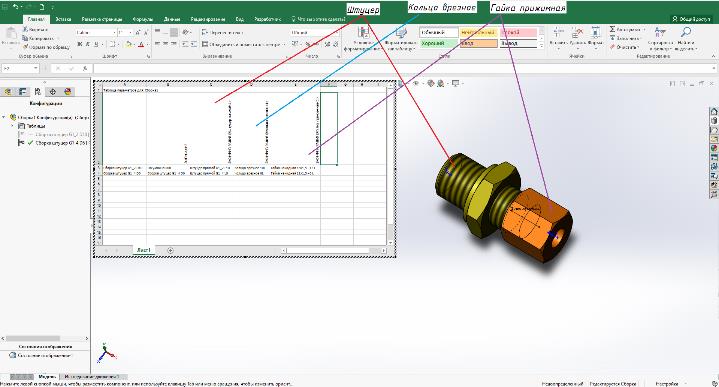The image size is (719, 387).
Task: Open the Formulas (Формулы) ribbon tab
Action: coord(143,19)
